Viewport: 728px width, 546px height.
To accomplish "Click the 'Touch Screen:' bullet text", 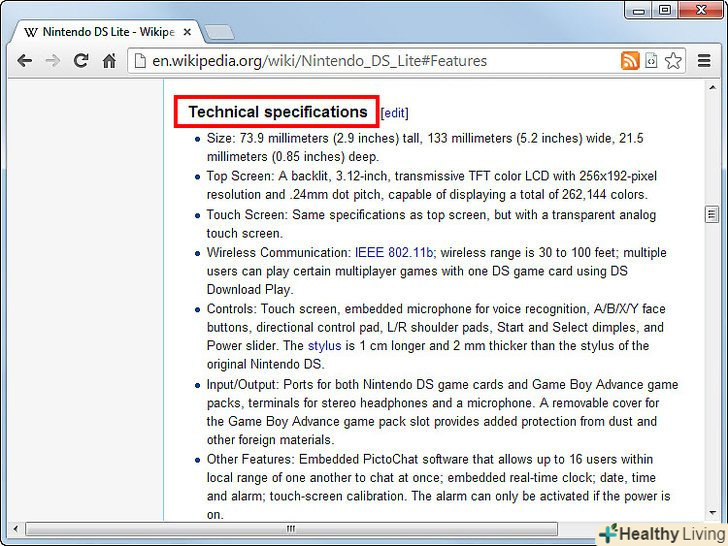I will pos(247,215).
